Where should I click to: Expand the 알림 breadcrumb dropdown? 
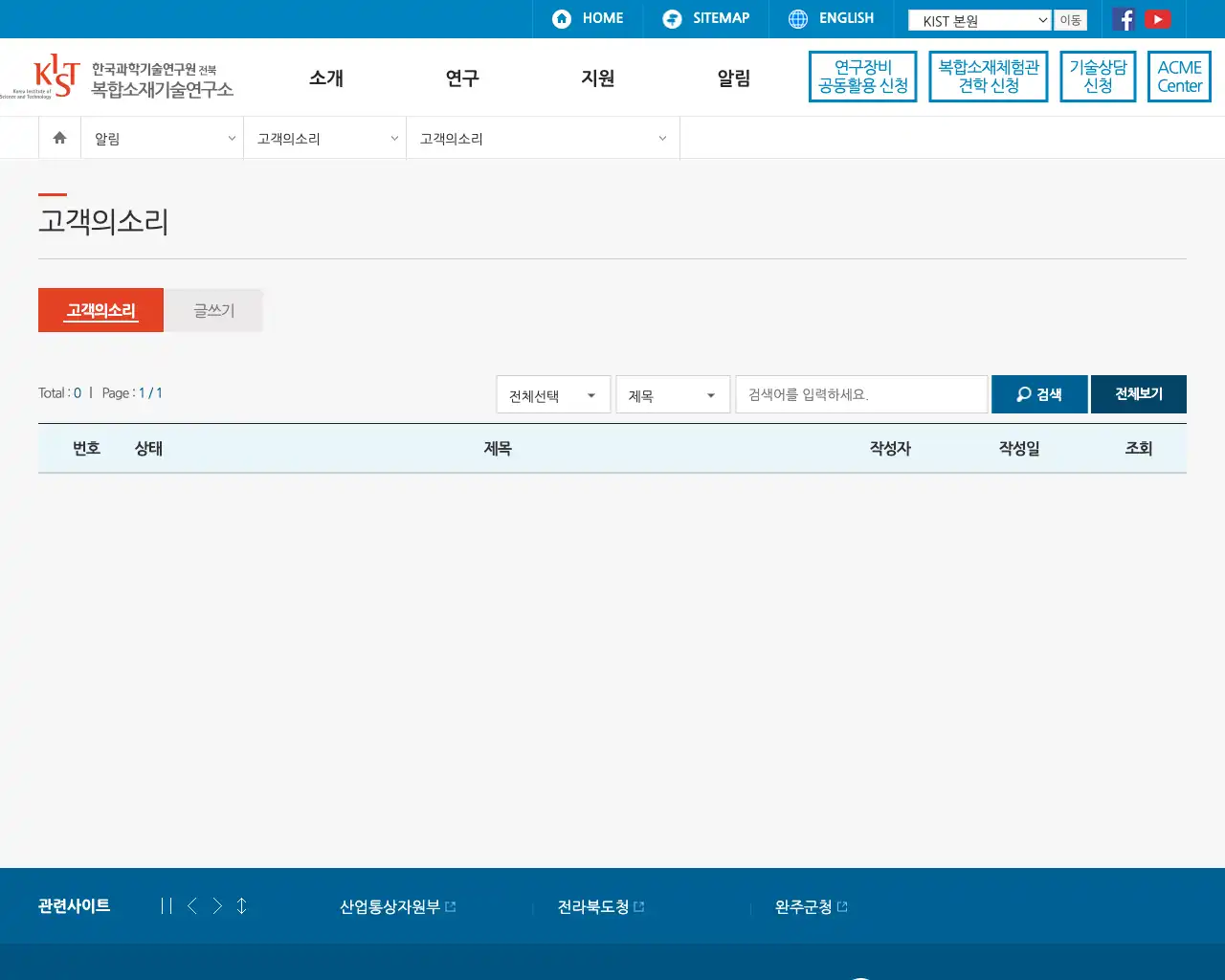163,138
